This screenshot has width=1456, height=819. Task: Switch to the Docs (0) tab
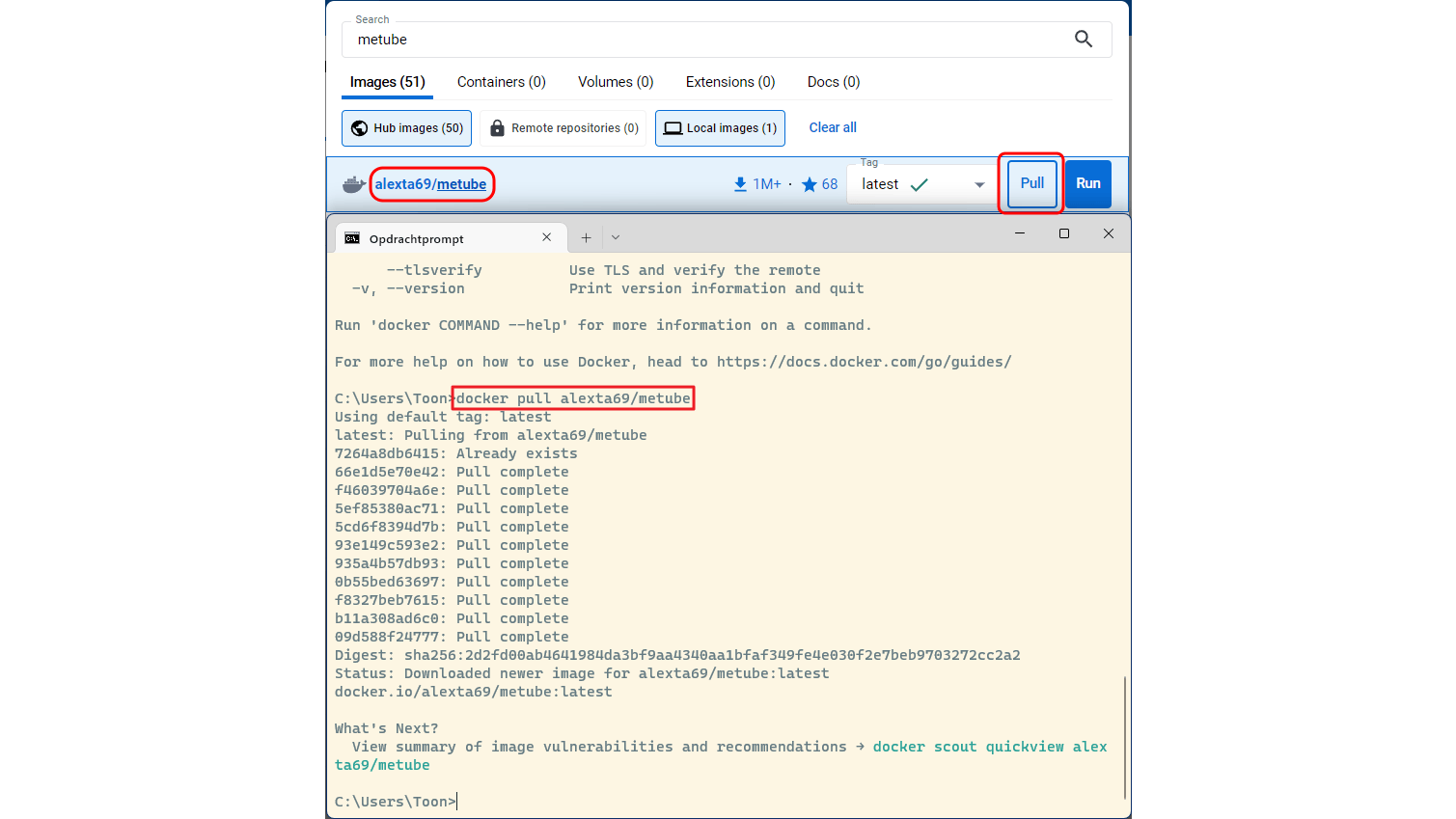click(834, 82)
